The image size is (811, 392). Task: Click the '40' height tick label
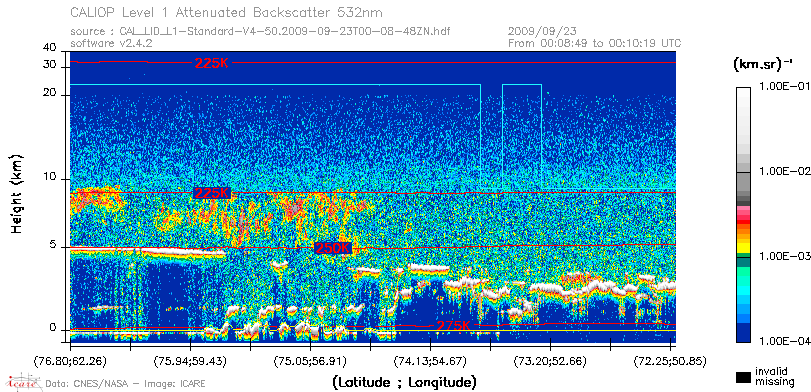point(50,48)
